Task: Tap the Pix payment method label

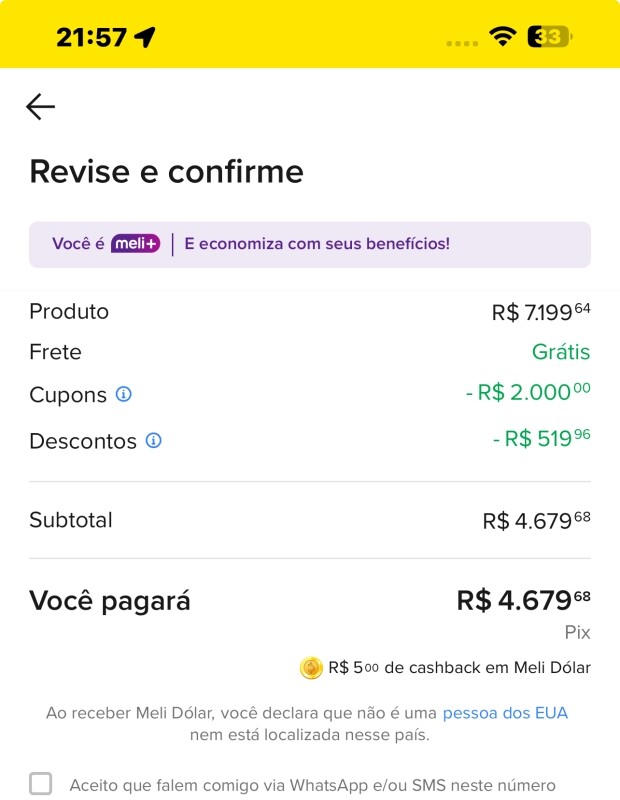Action: coord(577,633)
